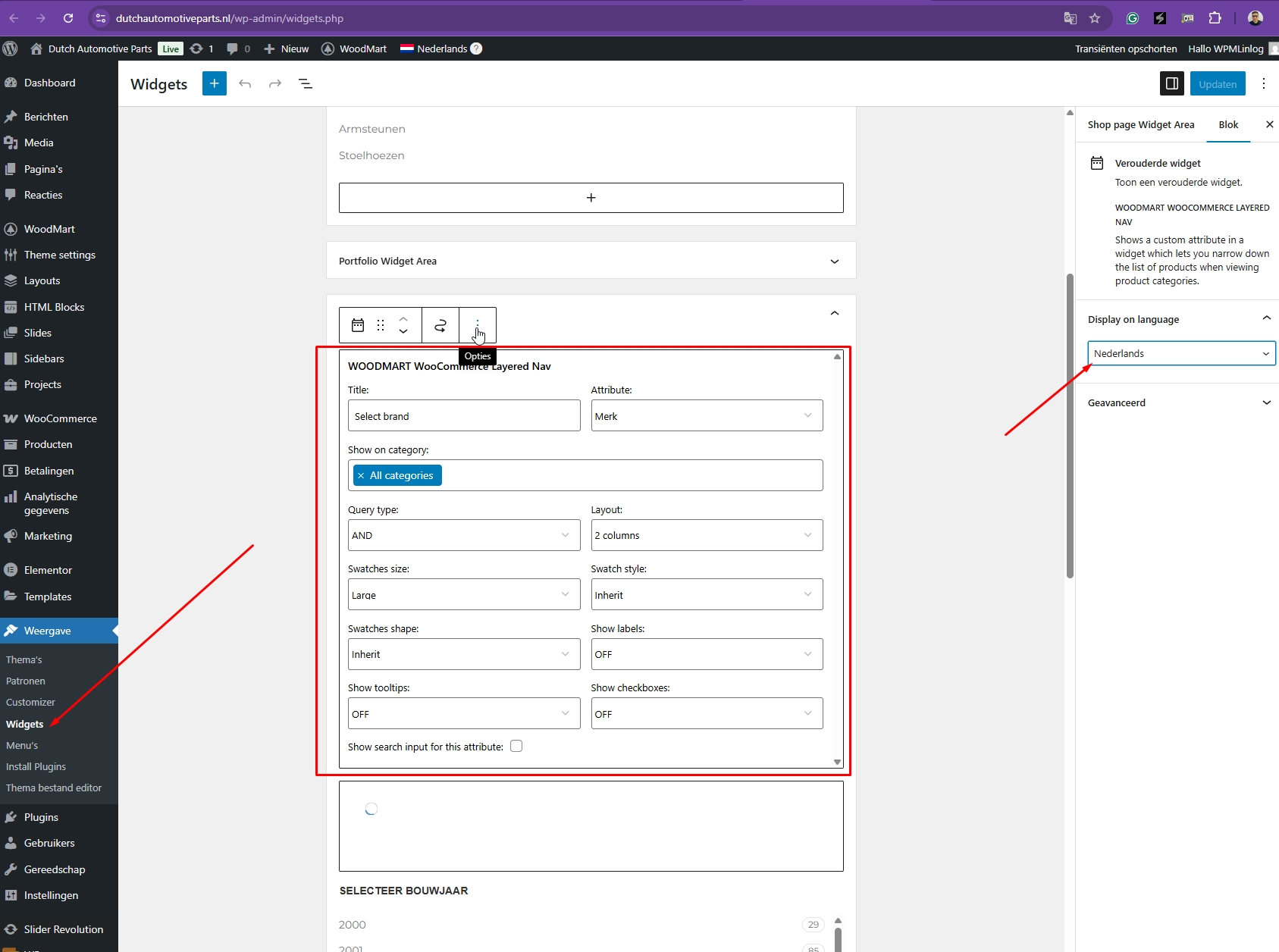Click the browser address bar URL
The width and height of the screenshot is (1279, 952).
(230, 18)
